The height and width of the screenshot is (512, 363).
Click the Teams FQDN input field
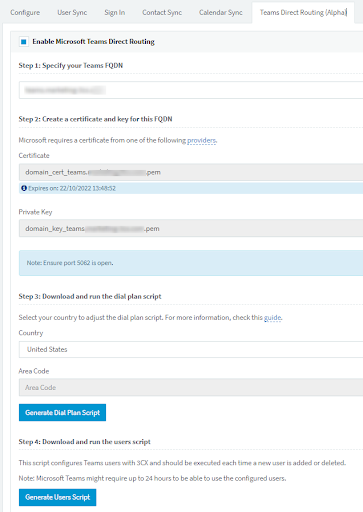click(x=191, y=90)
